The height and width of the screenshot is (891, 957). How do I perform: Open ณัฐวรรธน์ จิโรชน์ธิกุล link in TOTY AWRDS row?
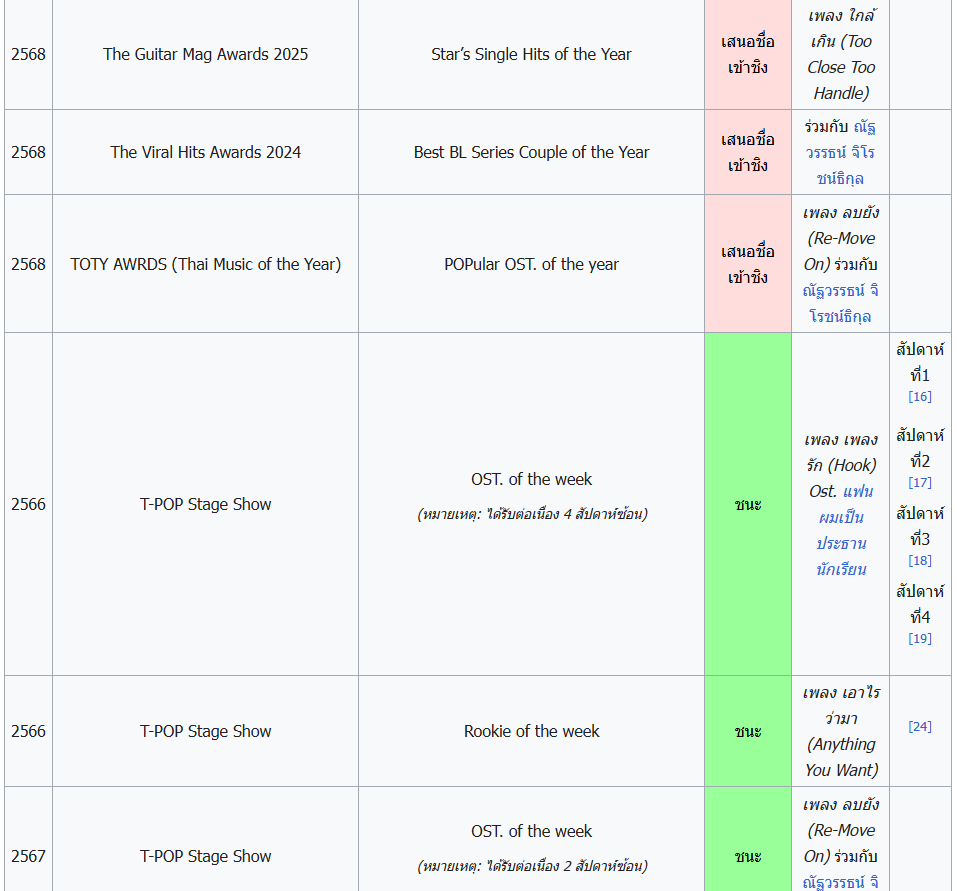(840, 303)
